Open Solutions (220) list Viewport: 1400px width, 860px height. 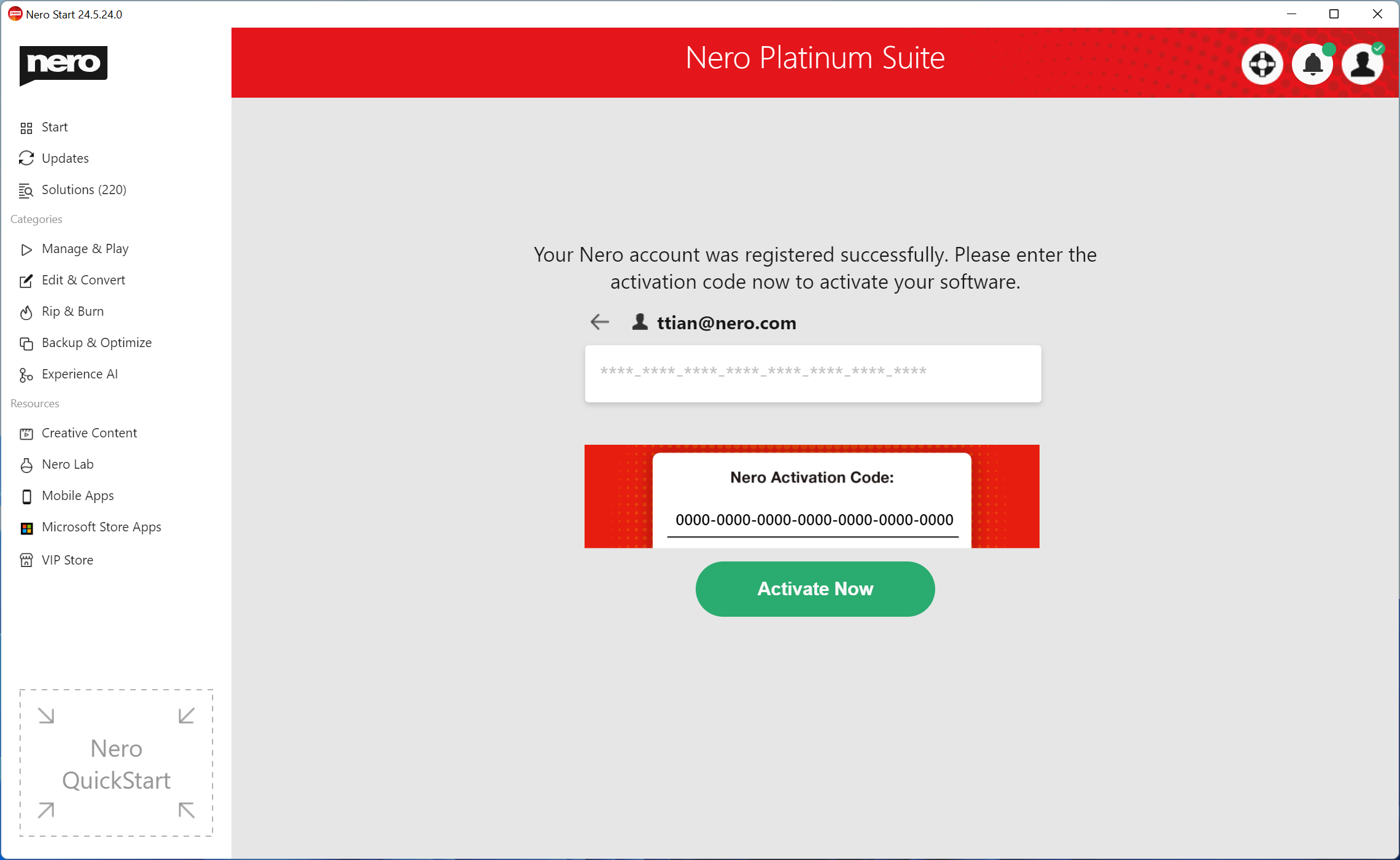pos(84,190)
